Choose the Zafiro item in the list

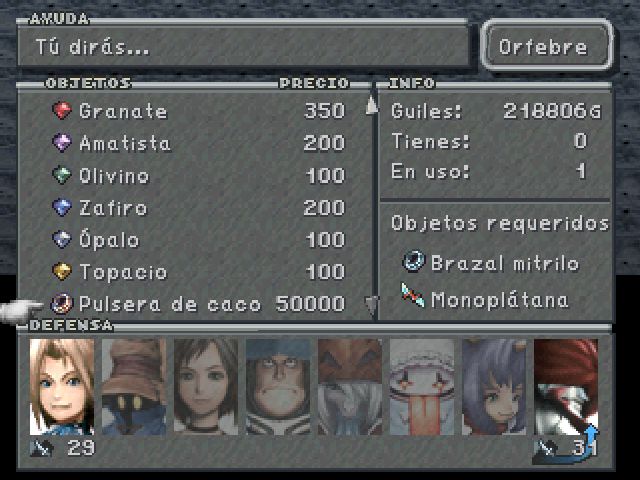[199, 207]
